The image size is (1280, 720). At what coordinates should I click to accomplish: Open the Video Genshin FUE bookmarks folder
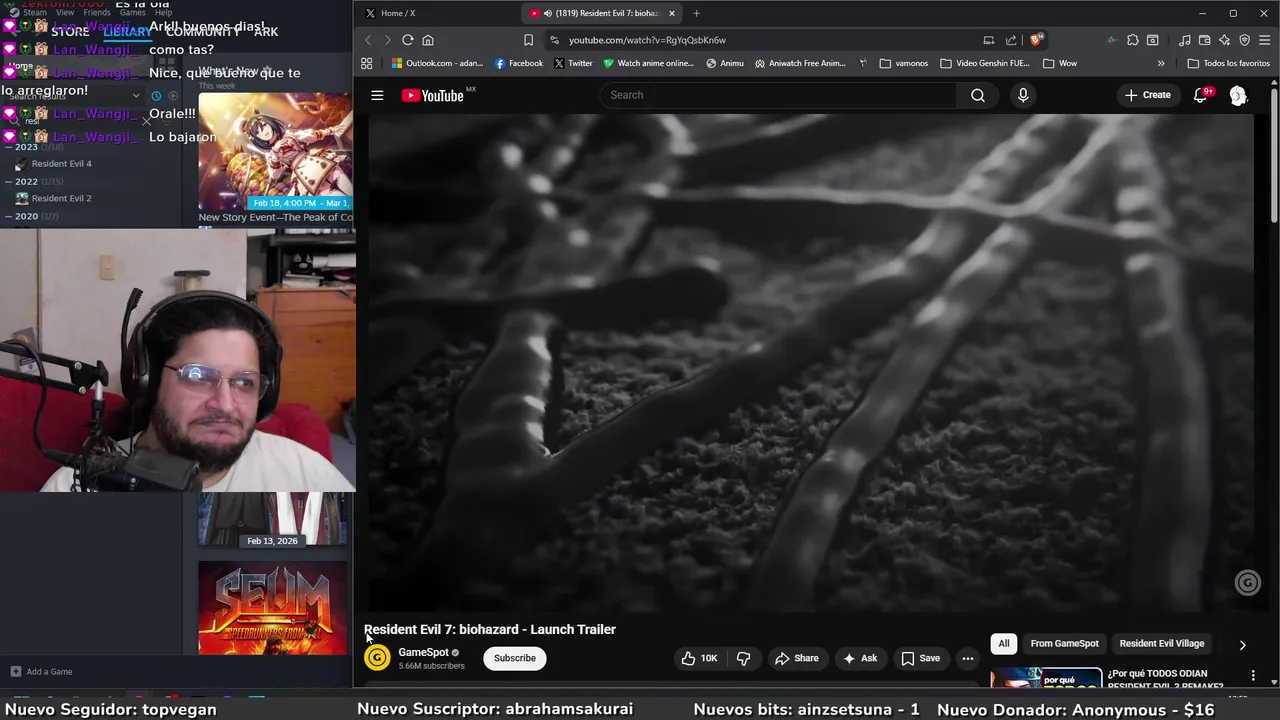tap(984, 63)
